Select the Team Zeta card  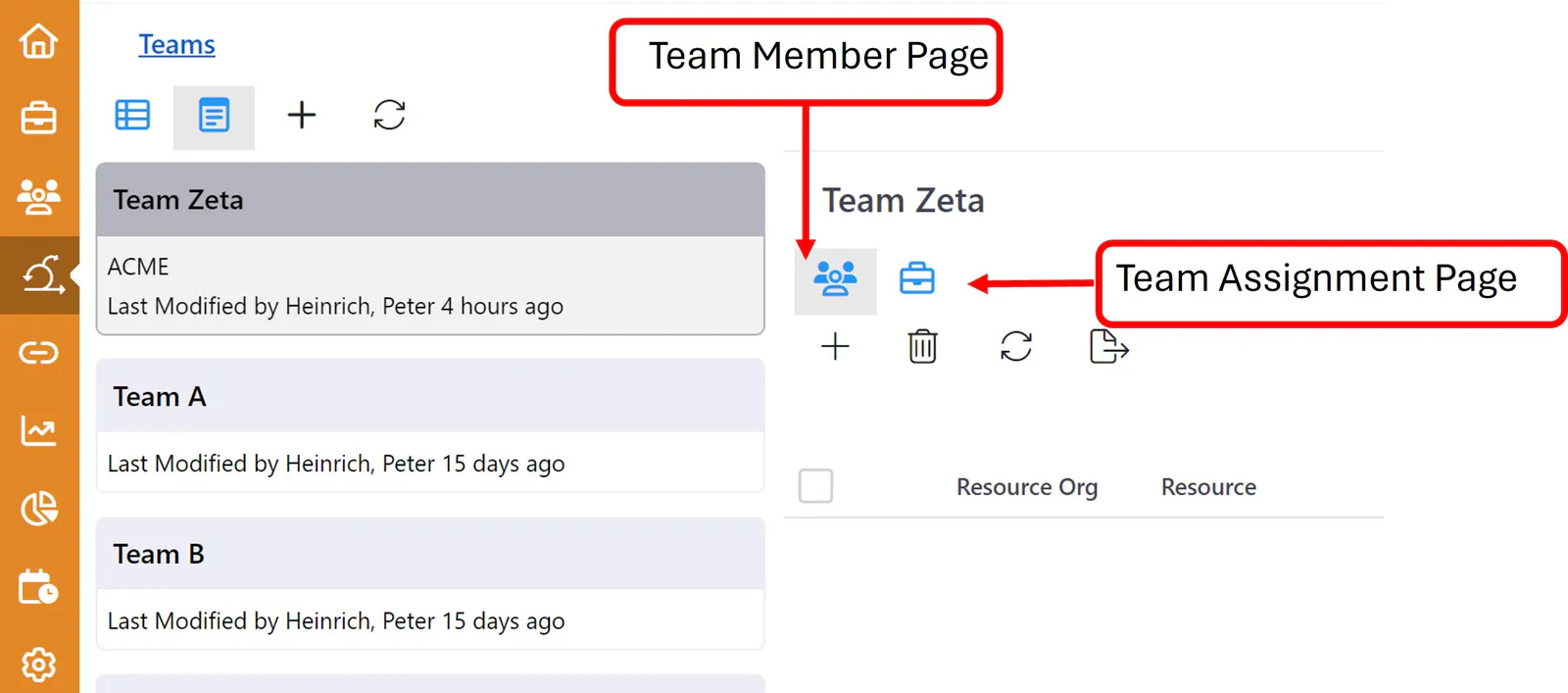click(x=430, y=249)
